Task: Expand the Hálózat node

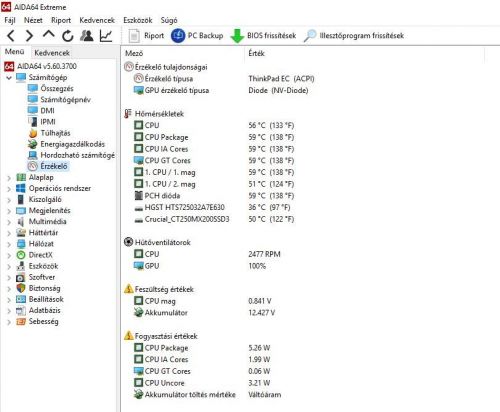Action: (9, 244)
